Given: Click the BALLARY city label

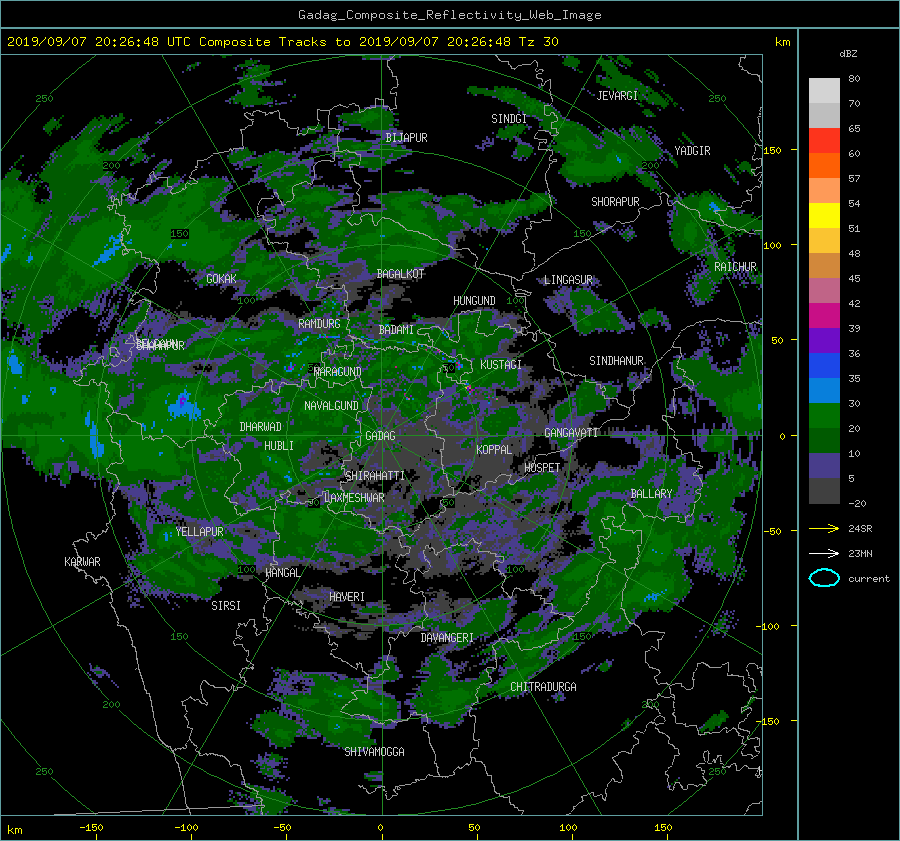Looking at the screenshot, I should [x=651, y=494].
